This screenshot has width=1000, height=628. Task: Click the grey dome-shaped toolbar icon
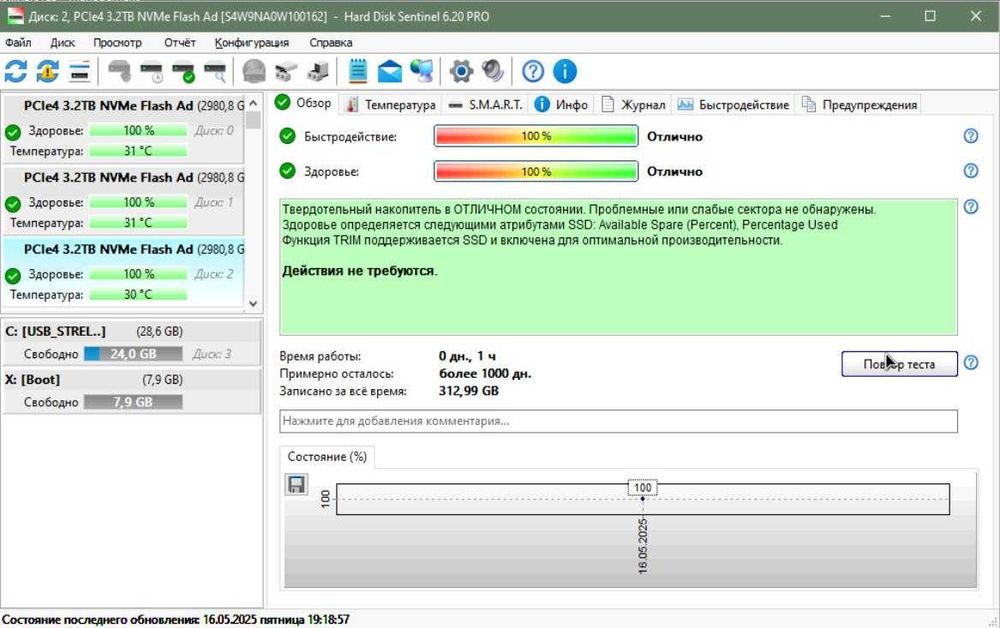click(254, 71)
